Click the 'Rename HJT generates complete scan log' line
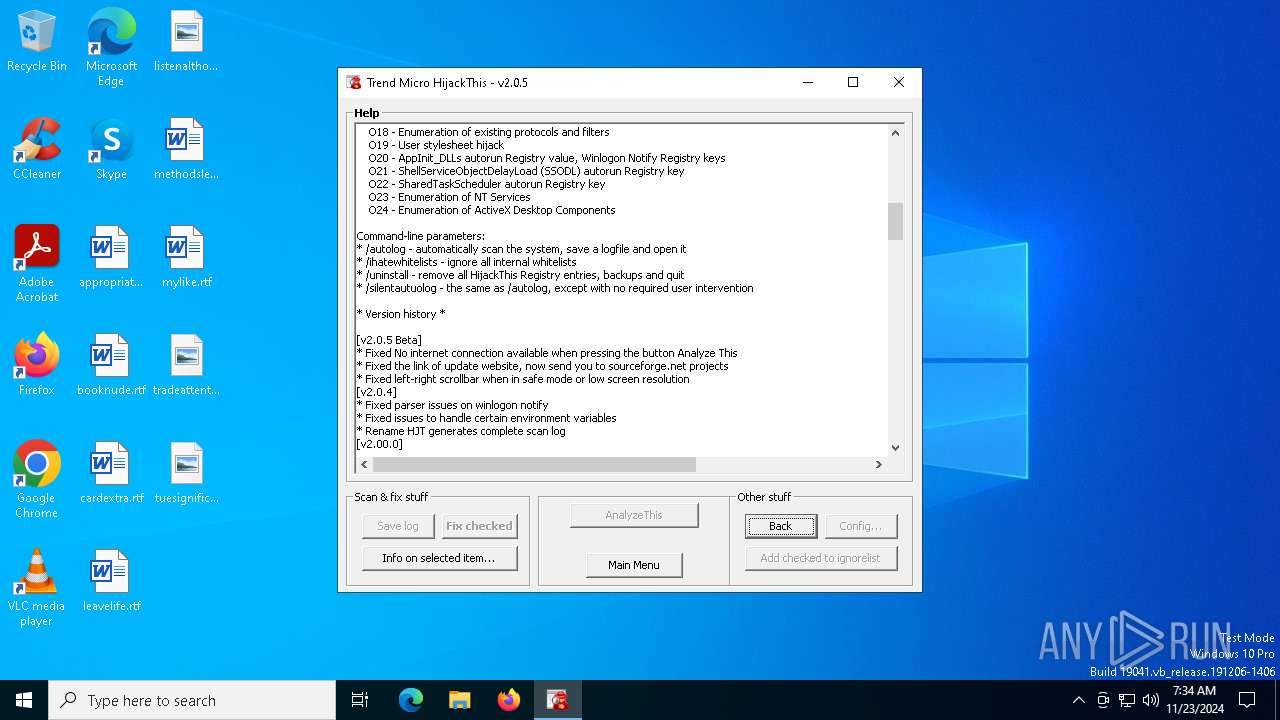The height and width of the screenshot is (720, 1280). coord(461,431)
